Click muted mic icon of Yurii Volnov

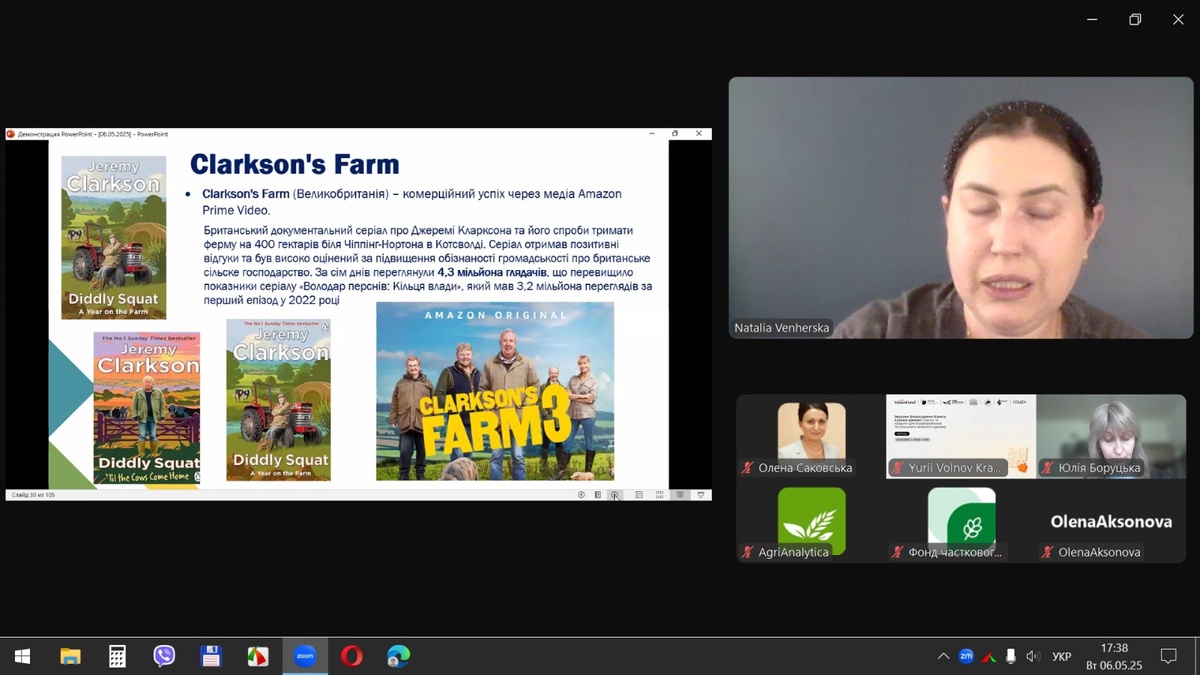(897, 468)
